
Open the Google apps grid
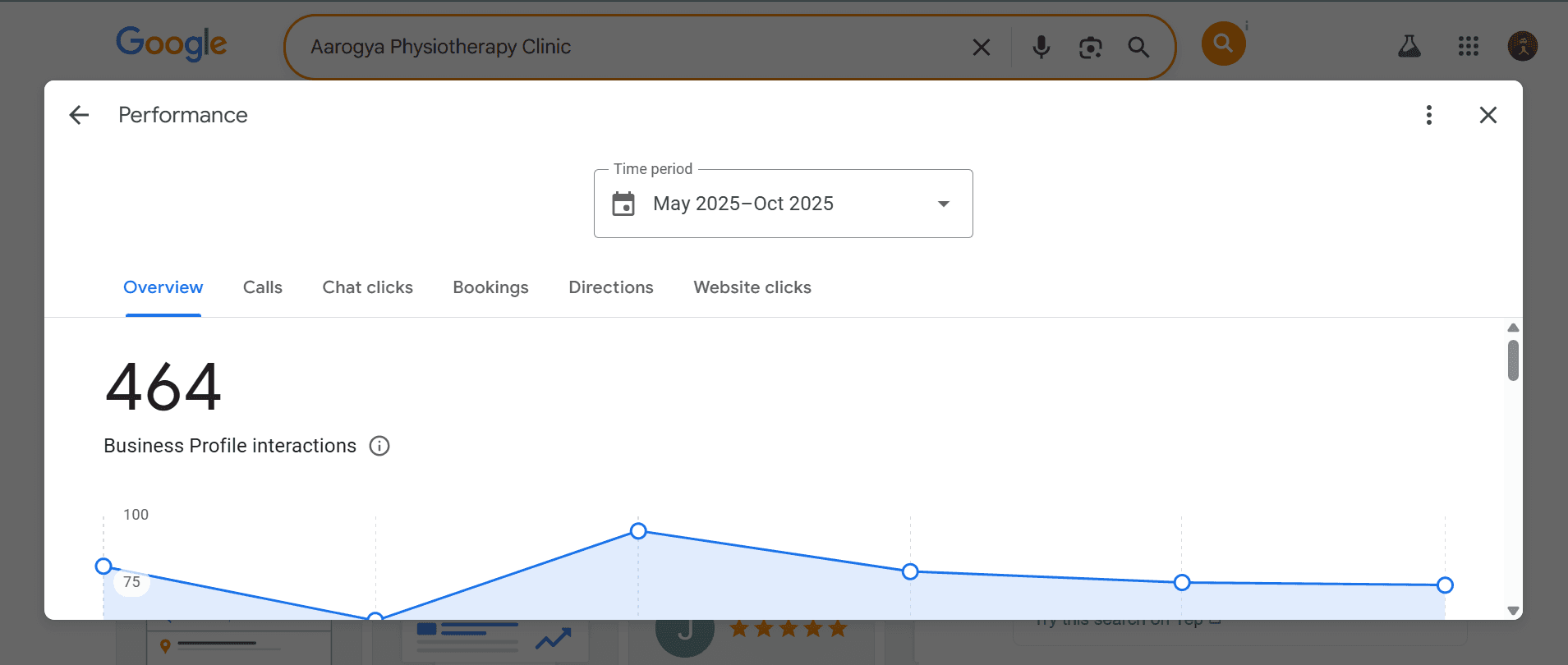(x=1469, y=46)
